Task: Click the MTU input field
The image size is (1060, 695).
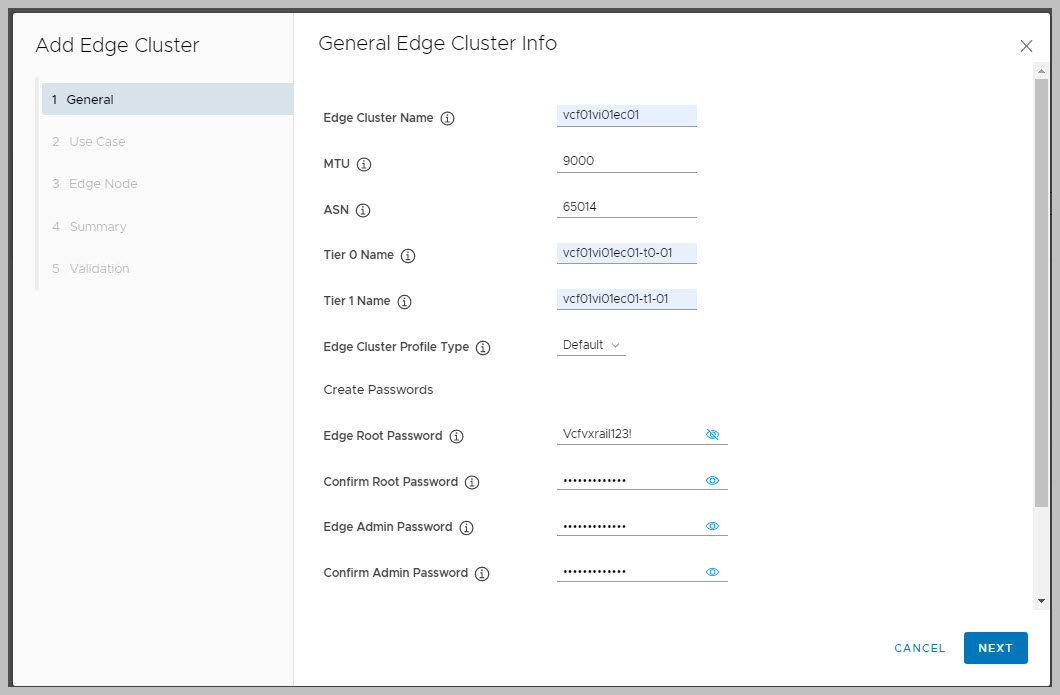Action: pyautogui.click(x=626, y=160)
